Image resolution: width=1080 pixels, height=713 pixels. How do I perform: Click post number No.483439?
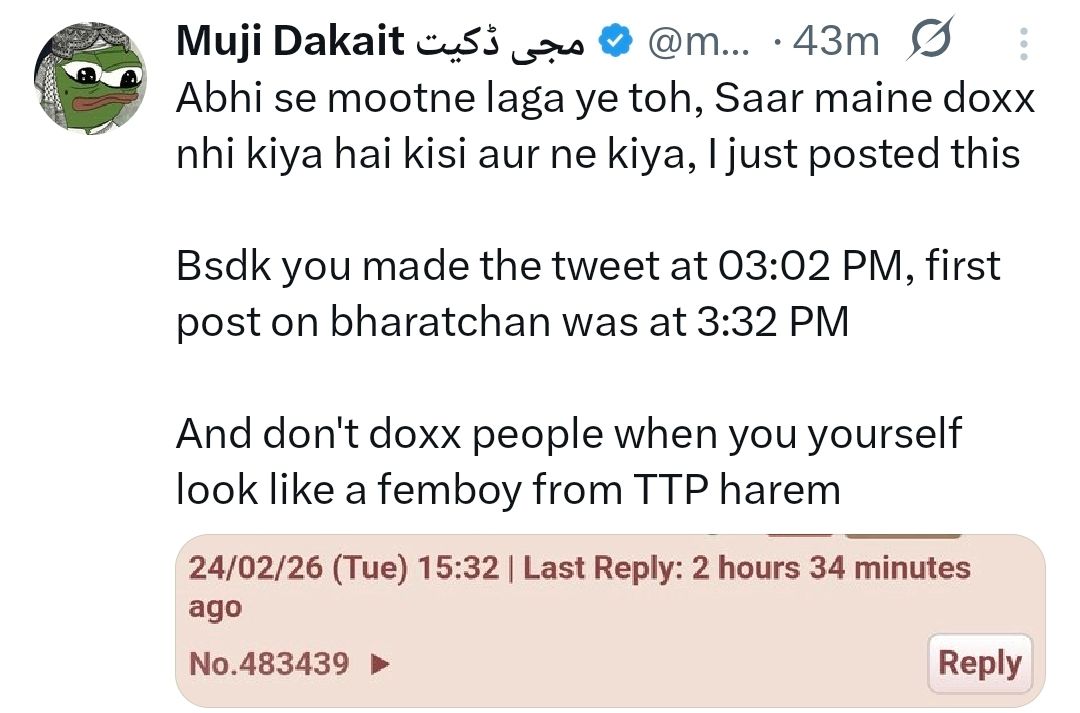[269, 663]
